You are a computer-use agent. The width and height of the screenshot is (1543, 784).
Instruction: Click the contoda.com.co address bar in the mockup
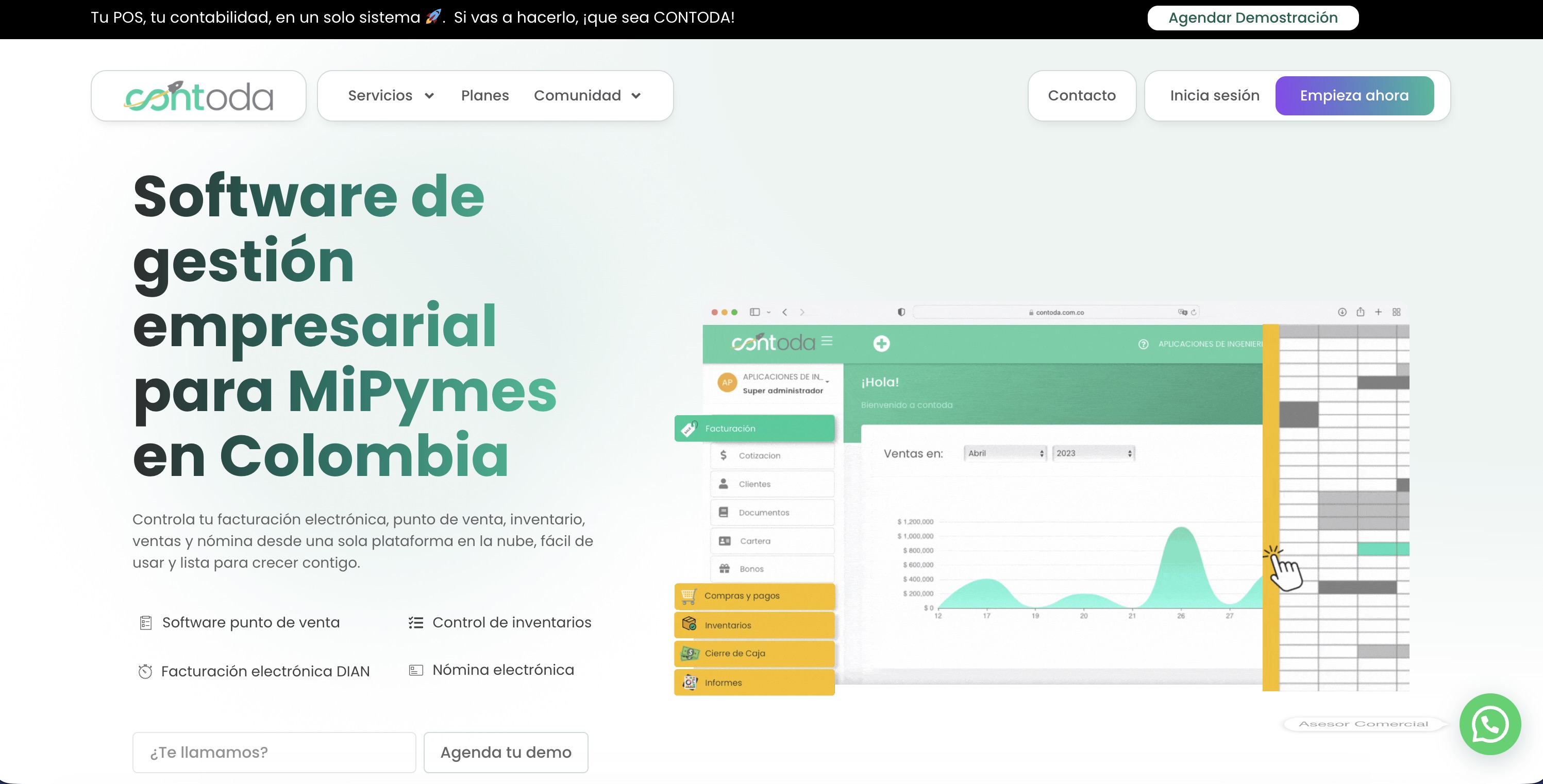click(1056, 312)
